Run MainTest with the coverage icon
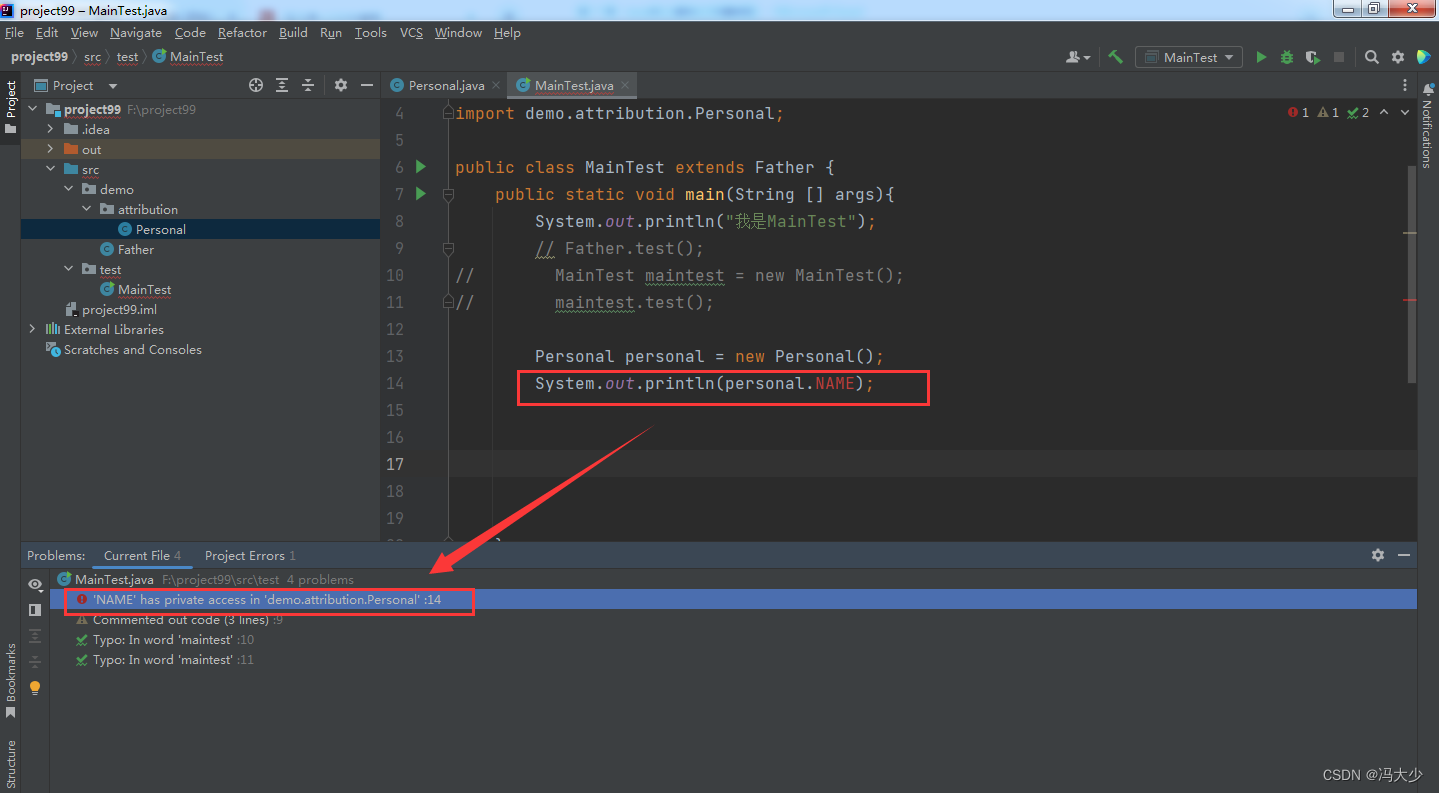The height and width of the screenshot is (793, 1439). pyautogui.click(x=1312, y=57)
